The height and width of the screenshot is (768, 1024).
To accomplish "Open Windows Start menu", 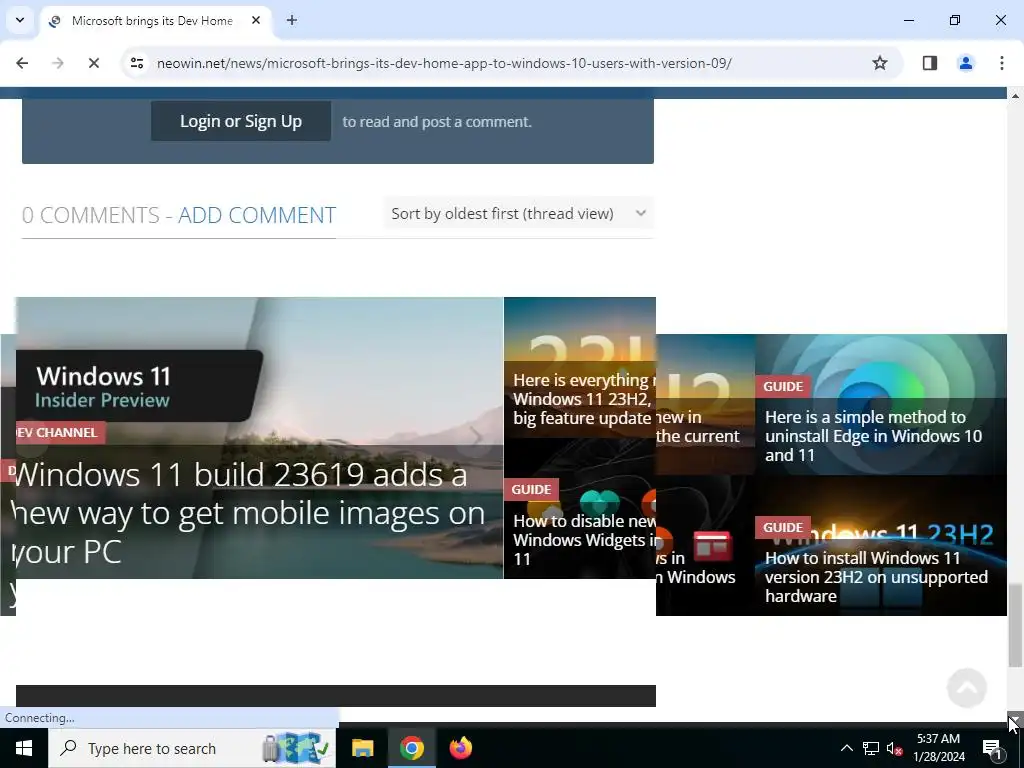I will coord(24,748).
